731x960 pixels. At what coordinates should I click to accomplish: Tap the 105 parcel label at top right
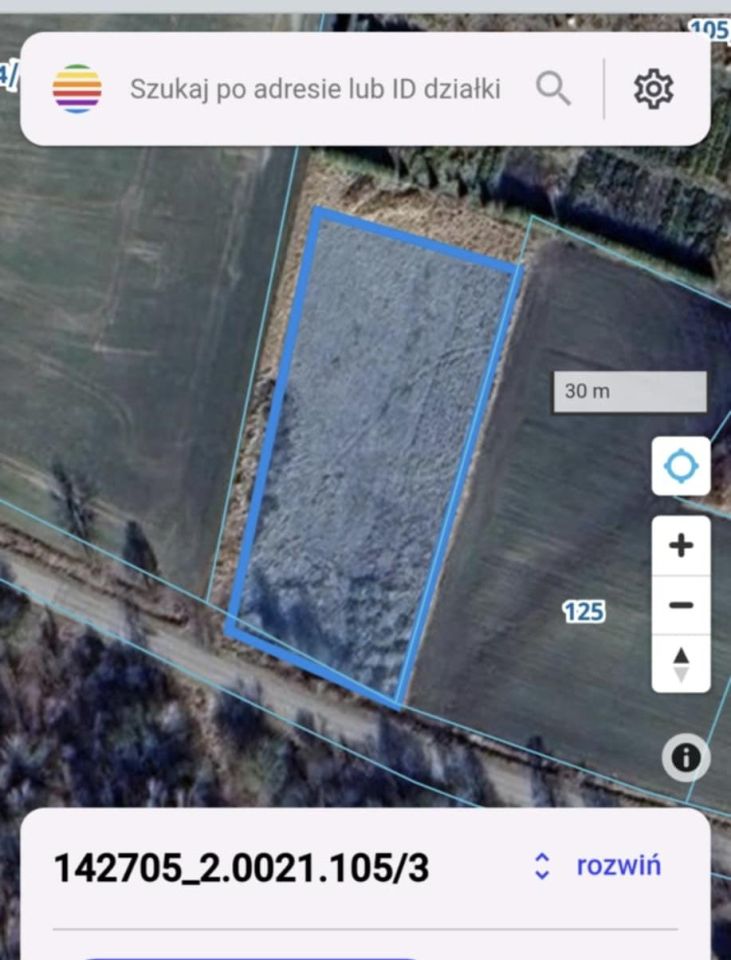pyautogui.click(x=710, y=31)
